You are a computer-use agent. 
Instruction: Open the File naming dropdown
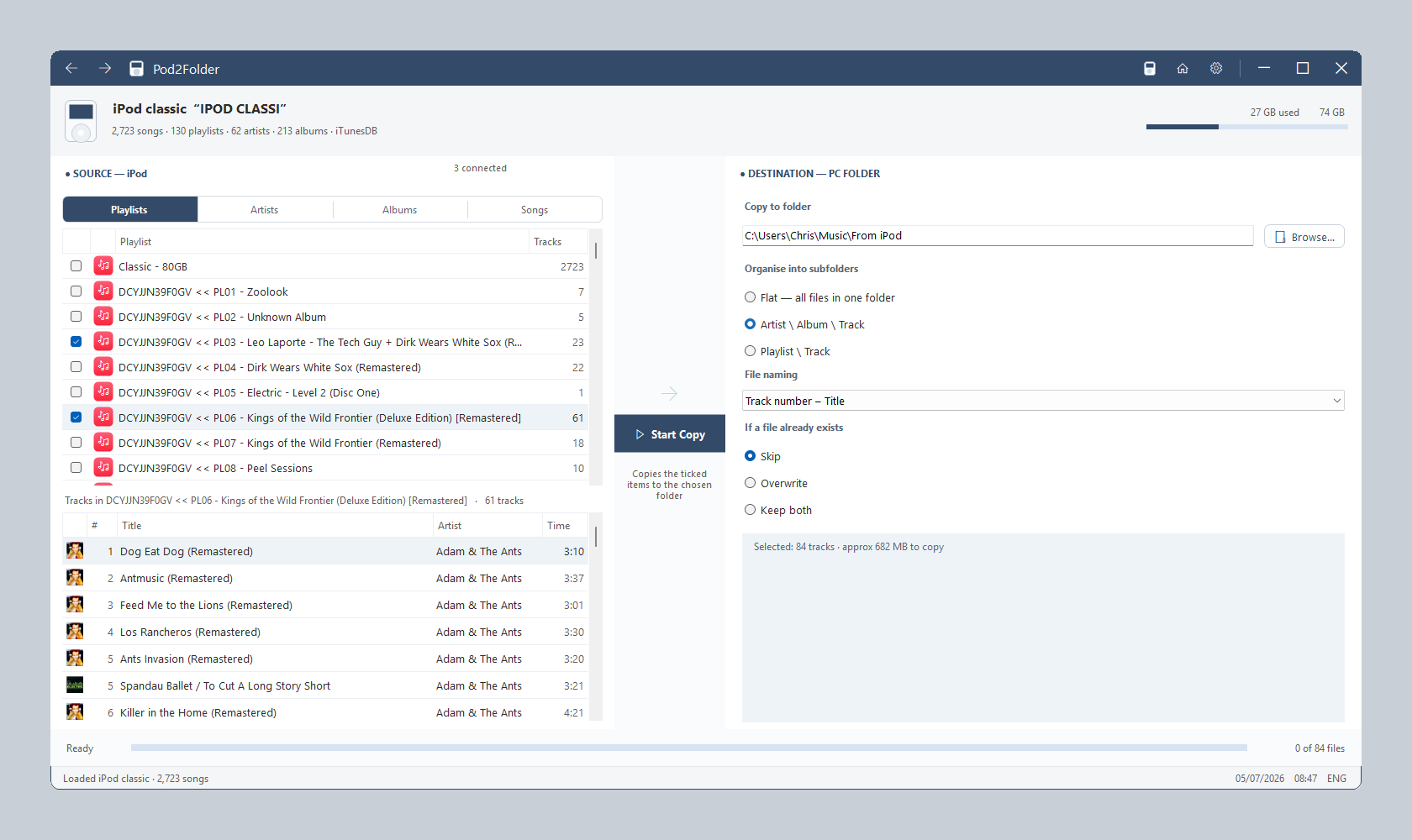click(x=1043, y=401)
